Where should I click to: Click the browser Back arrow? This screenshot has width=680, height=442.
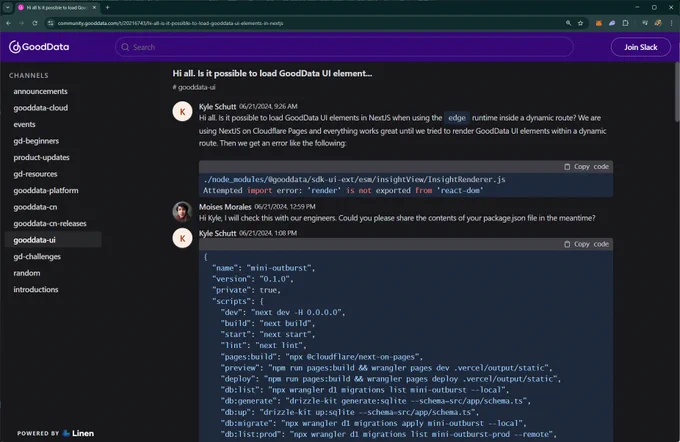coord(8,23)
